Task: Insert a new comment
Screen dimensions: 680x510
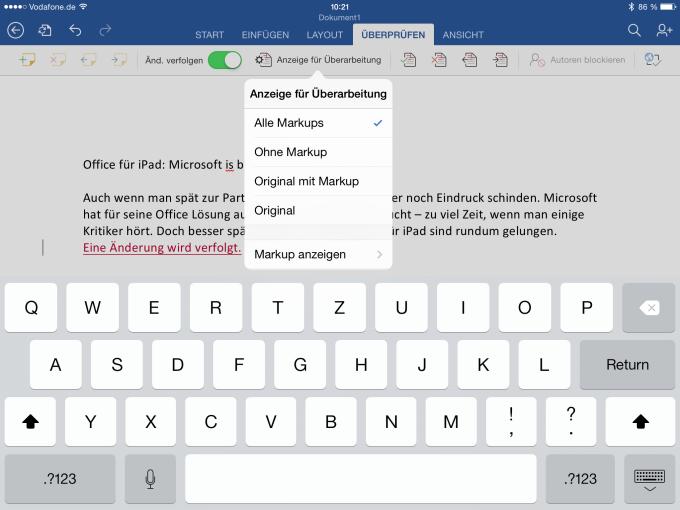Action: point(27,60)
